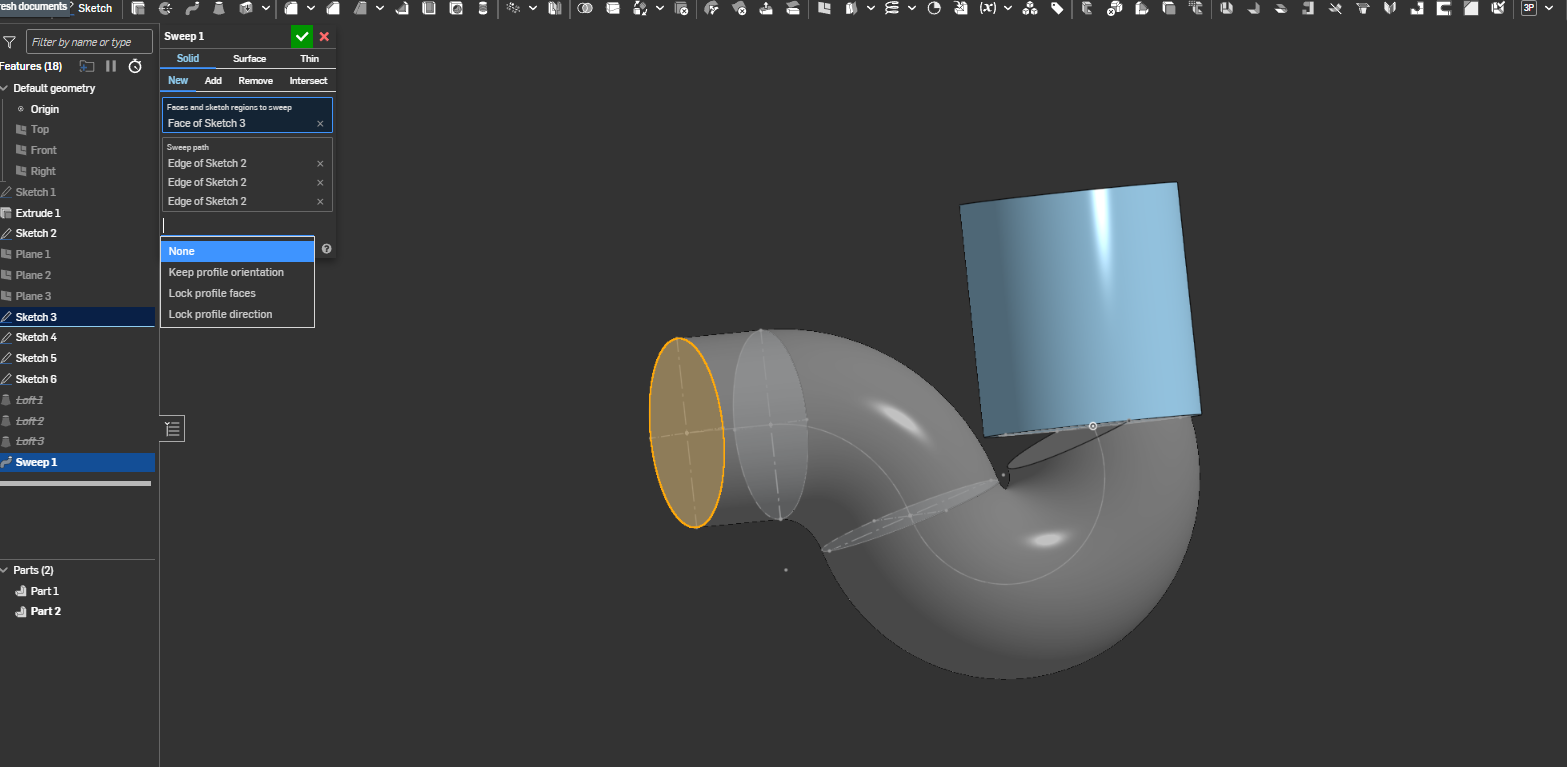Screen dimensions: 1567x767
Task: Open dropdown arrow next to Draft tool
Action: point(380,8)
